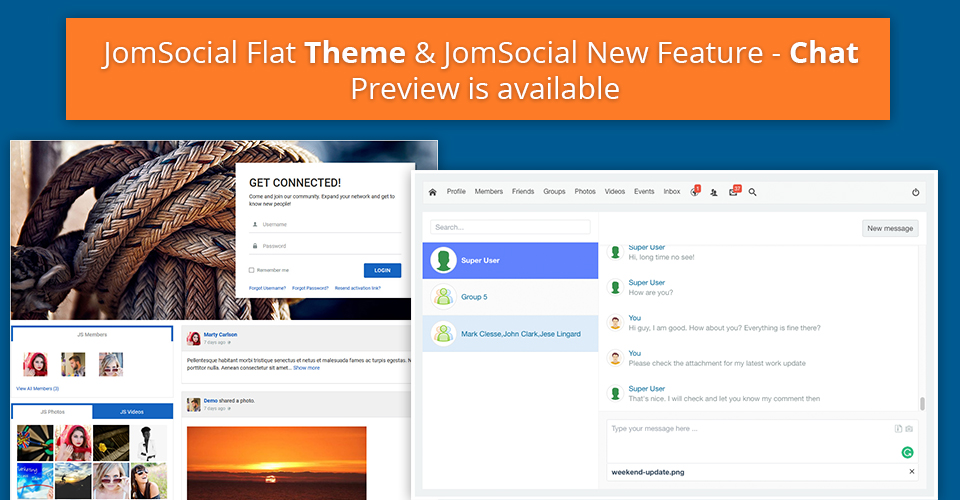Screen dimensions: 960x500
Task: Open the envelope messages icon with badge
Action: pos(733,192)
